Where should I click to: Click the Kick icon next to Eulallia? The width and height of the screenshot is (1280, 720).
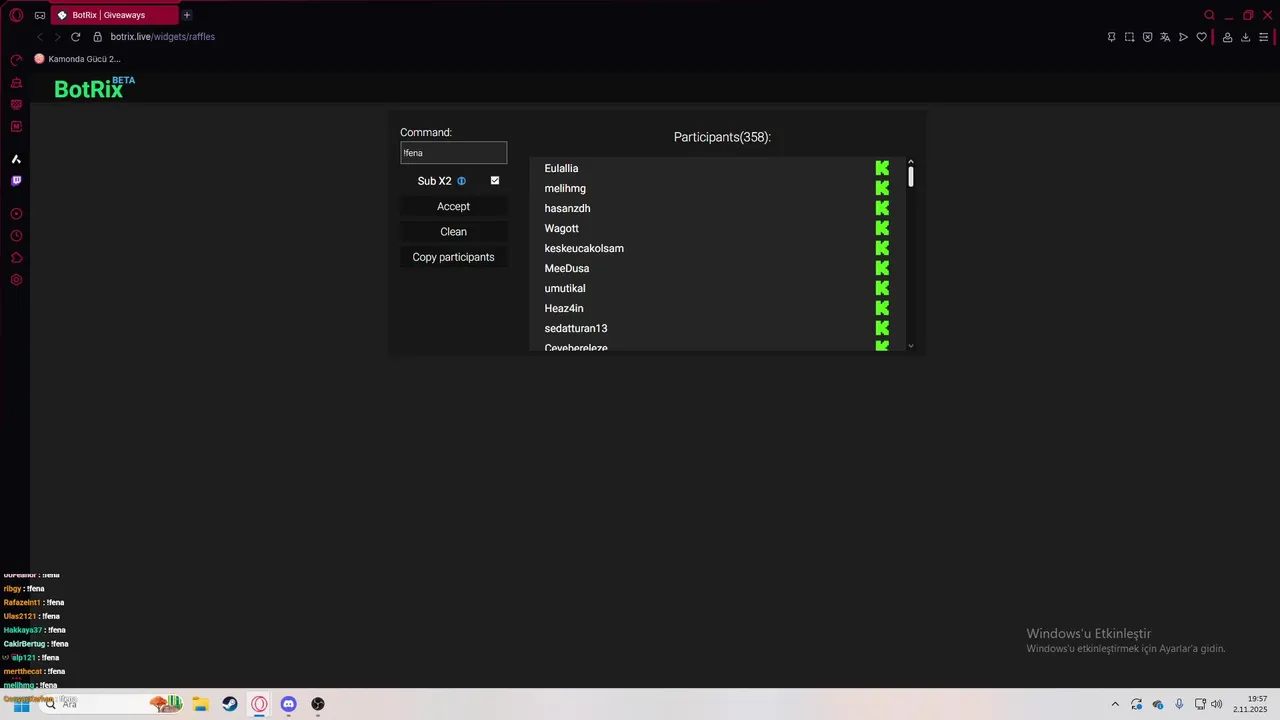[882, 168]
